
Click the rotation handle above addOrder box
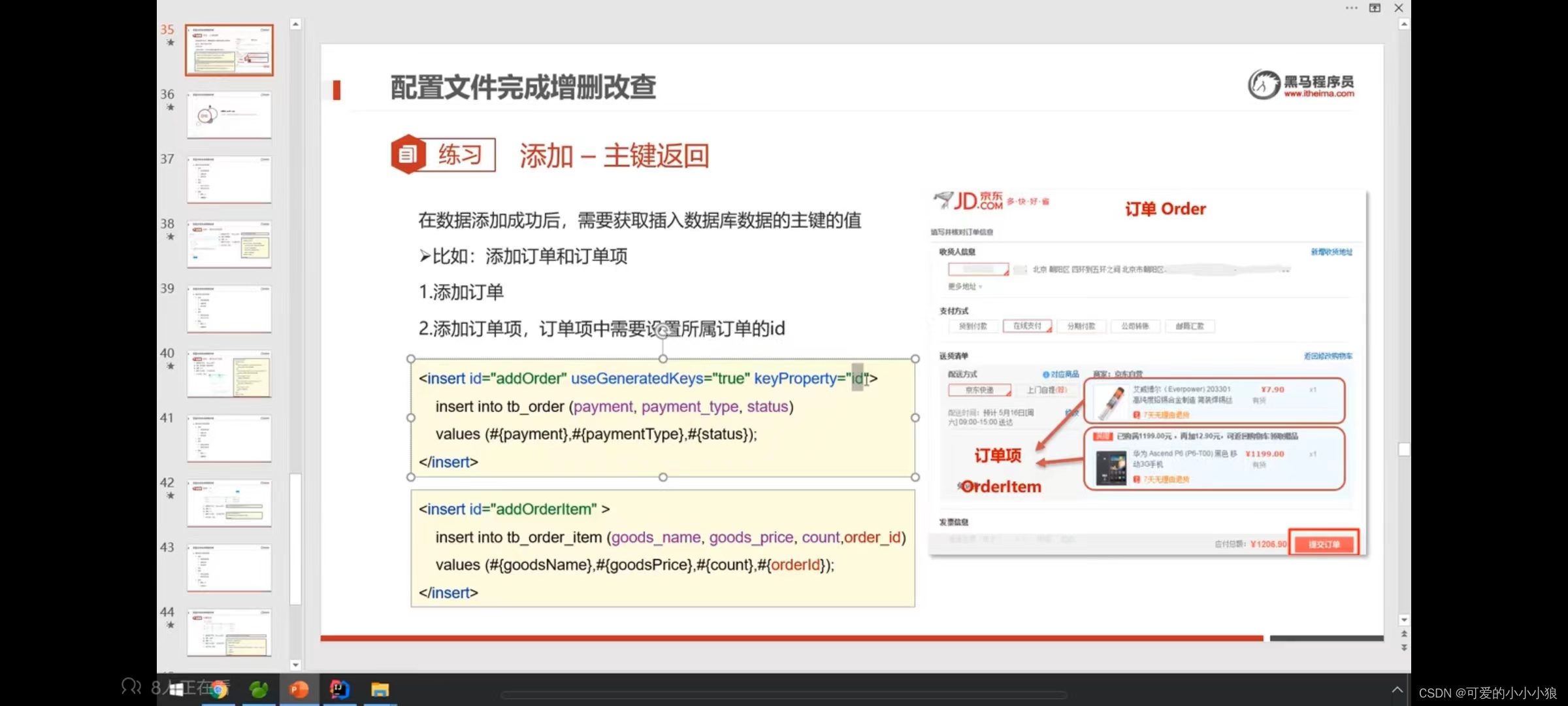662,332
